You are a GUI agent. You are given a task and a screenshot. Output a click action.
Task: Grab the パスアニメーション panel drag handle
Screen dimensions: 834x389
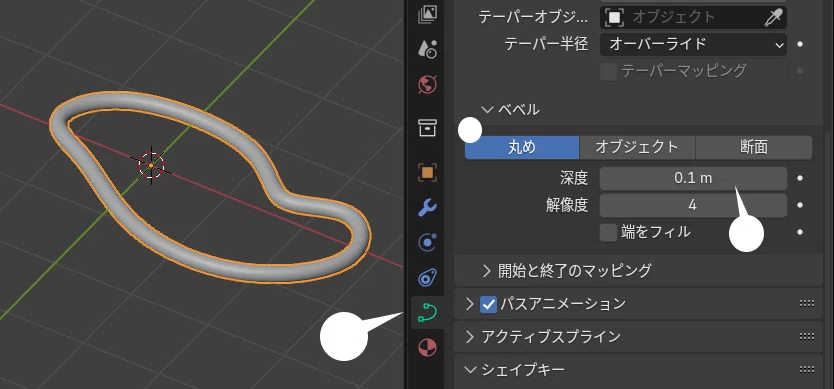point(807,304)
